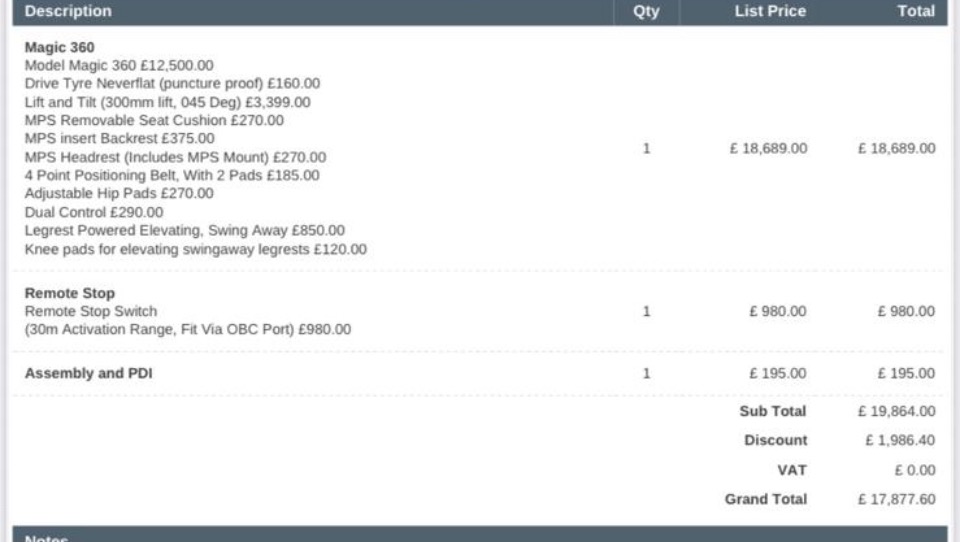
Task: Click the Total column header
Action: [x=916, y=12]
